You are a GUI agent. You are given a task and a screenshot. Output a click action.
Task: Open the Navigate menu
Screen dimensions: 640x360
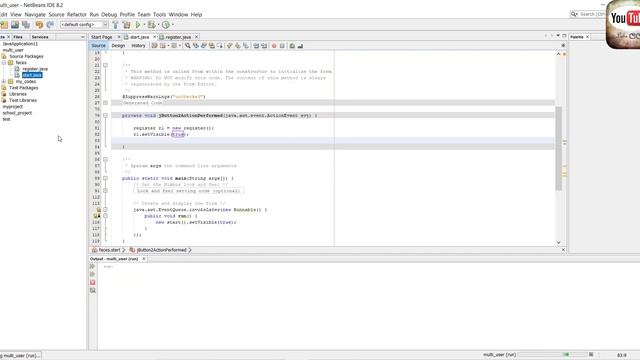tap(35, 14)
